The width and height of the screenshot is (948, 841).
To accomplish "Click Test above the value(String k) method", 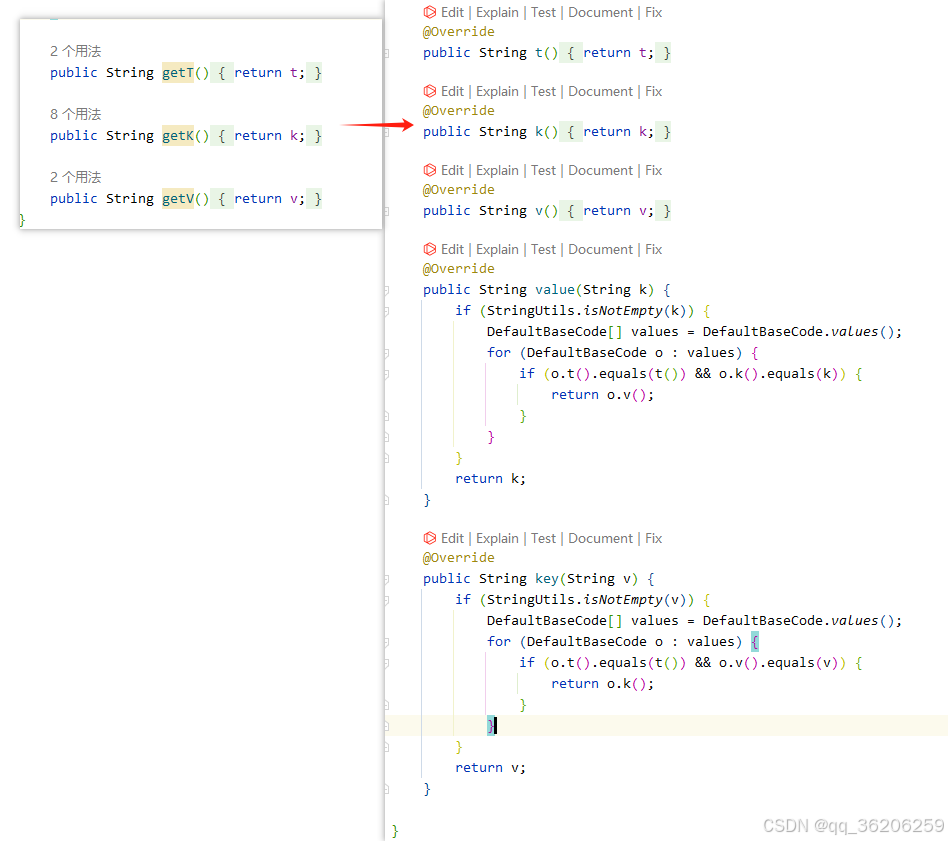I will [x=543, y=249].
